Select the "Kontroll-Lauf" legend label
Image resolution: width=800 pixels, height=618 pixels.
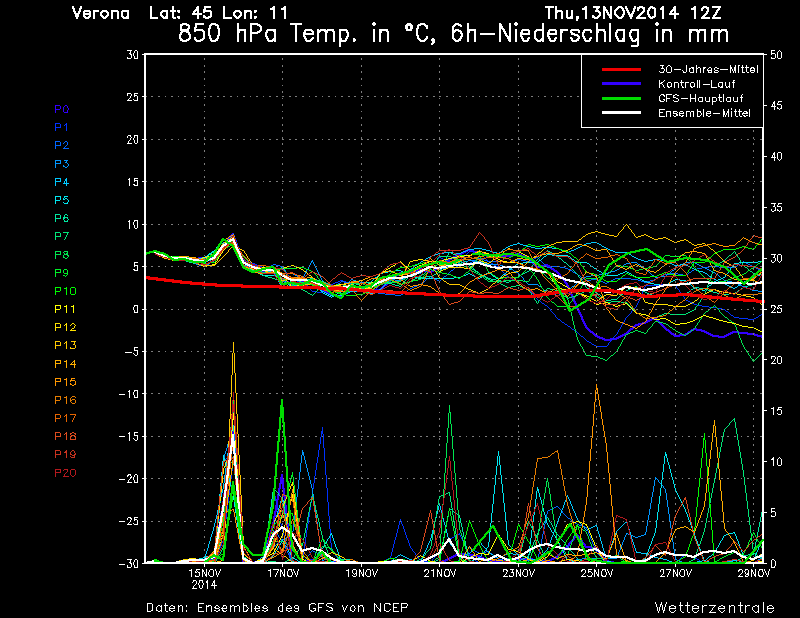[696, 84]
